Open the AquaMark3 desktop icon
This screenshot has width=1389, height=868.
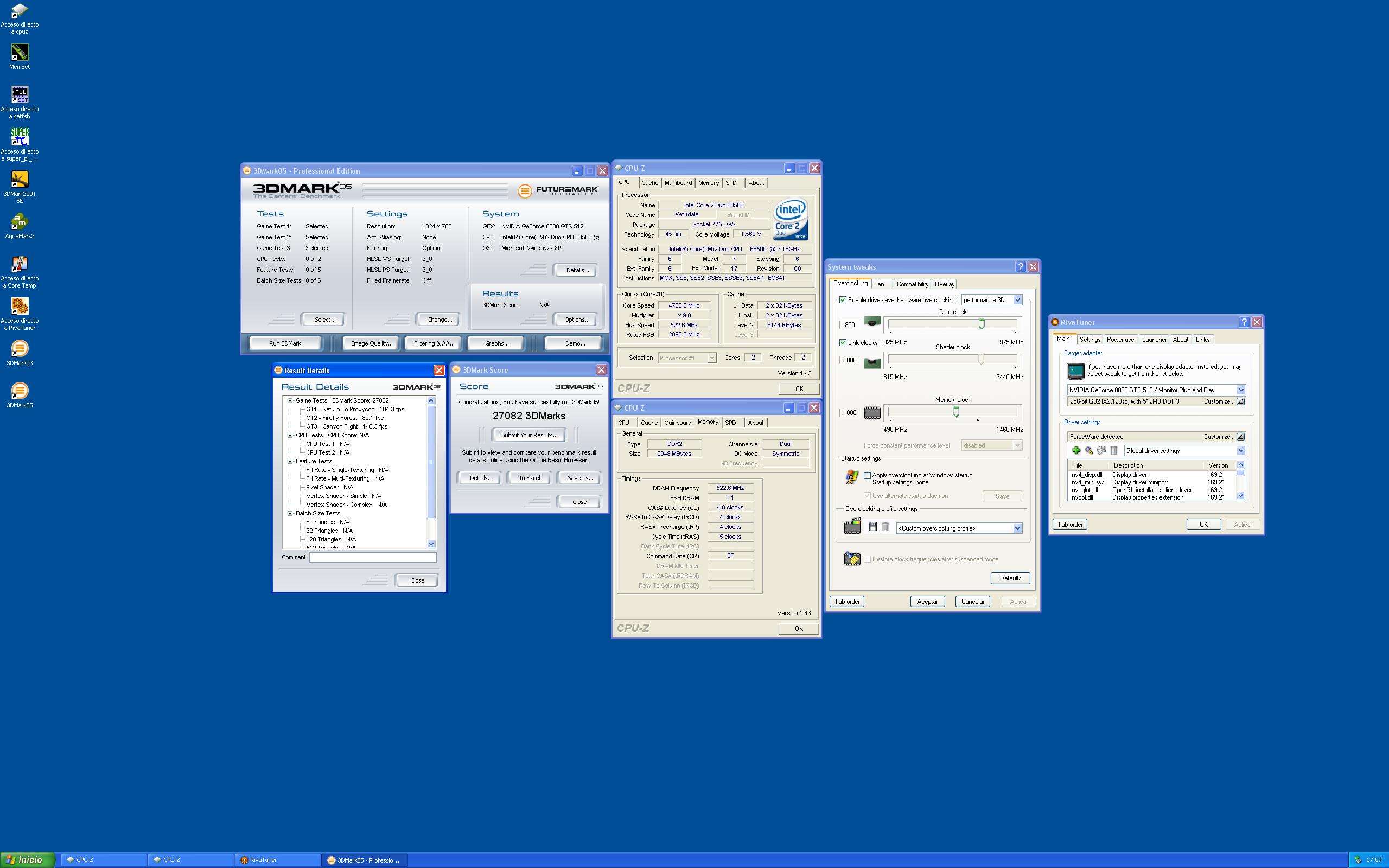[x=20, y=226]
